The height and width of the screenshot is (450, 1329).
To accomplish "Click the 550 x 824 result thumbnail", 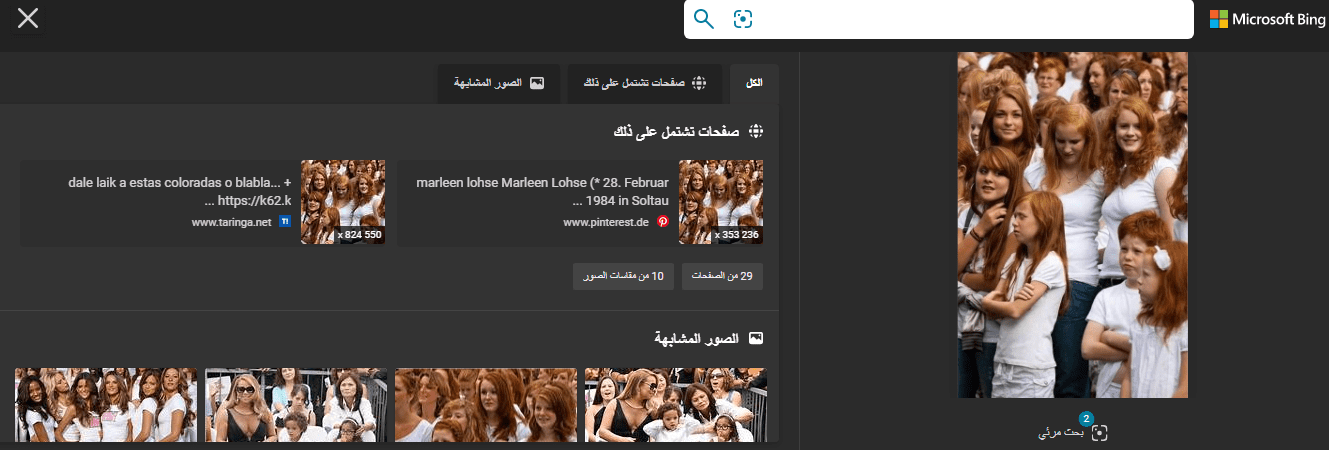I will tap(343, 202).
